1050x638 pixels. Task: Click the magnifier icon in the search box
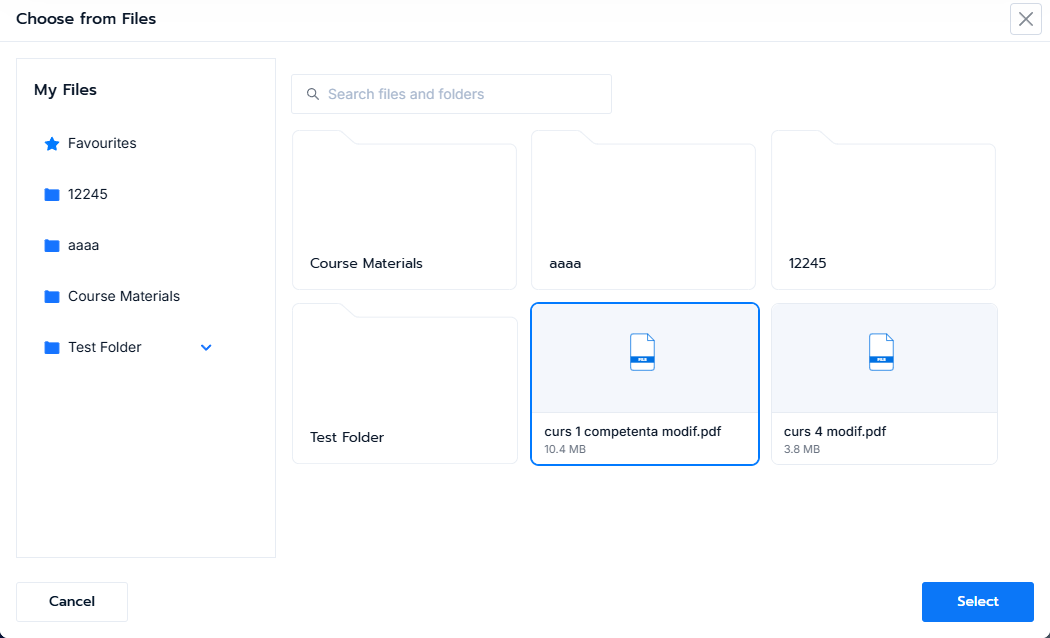(x=313, y=94)
